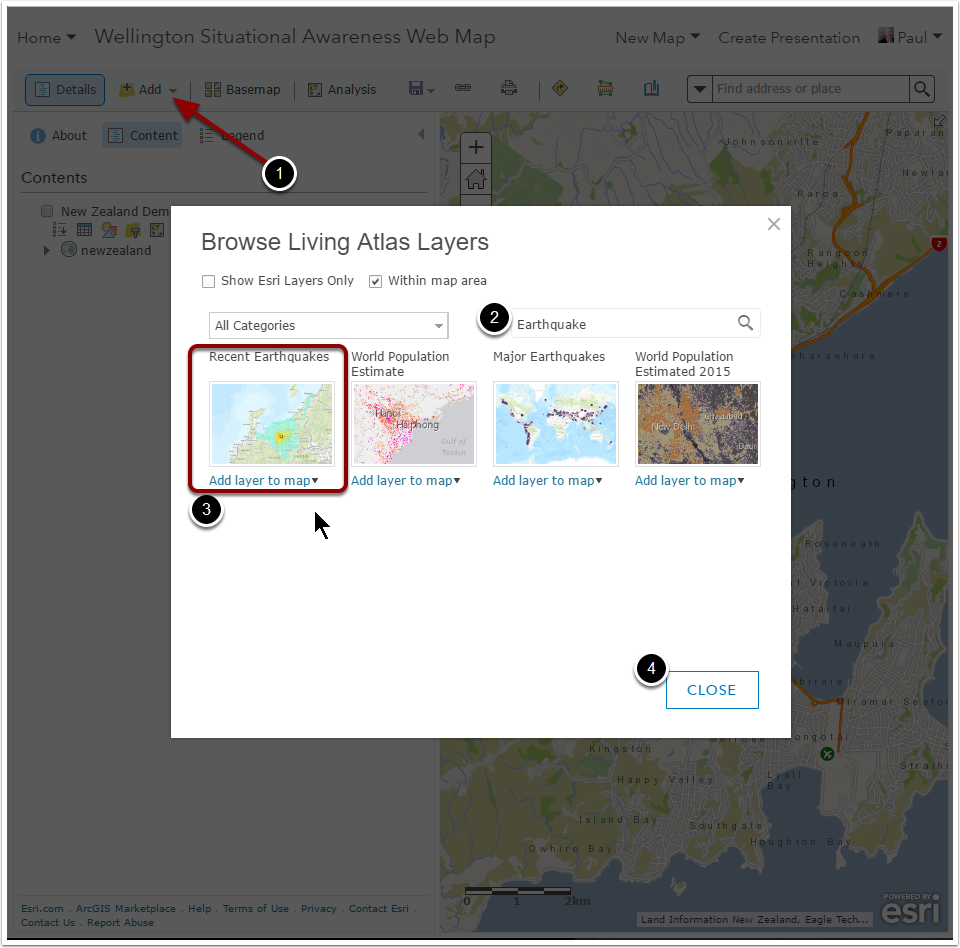Click the newzealand basemap globe icon
Viewport: 960px width, 948px height.
69,249
